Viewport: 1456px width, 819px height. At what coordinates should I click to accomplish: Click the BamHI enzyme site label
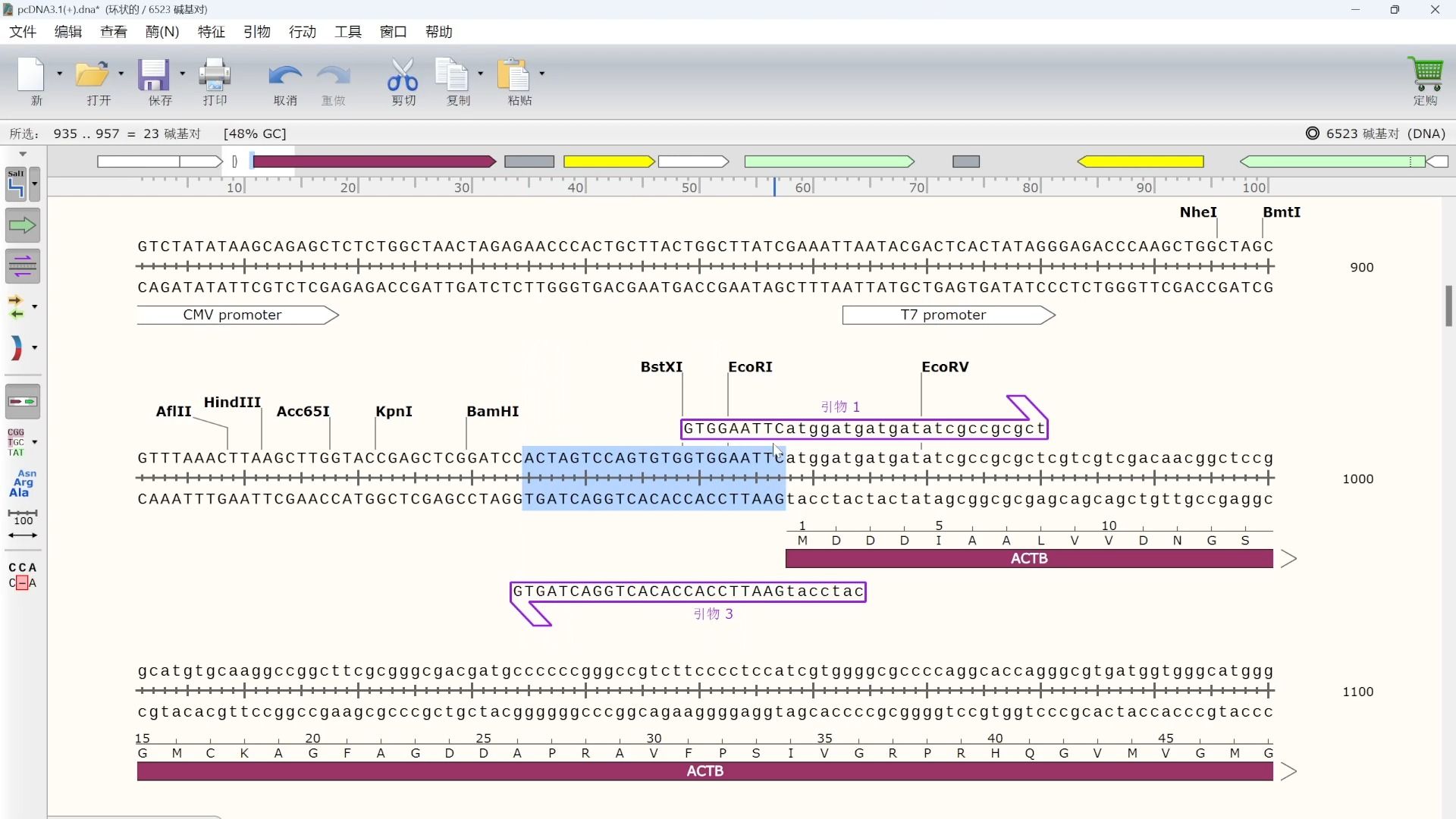tap(493, 411)
